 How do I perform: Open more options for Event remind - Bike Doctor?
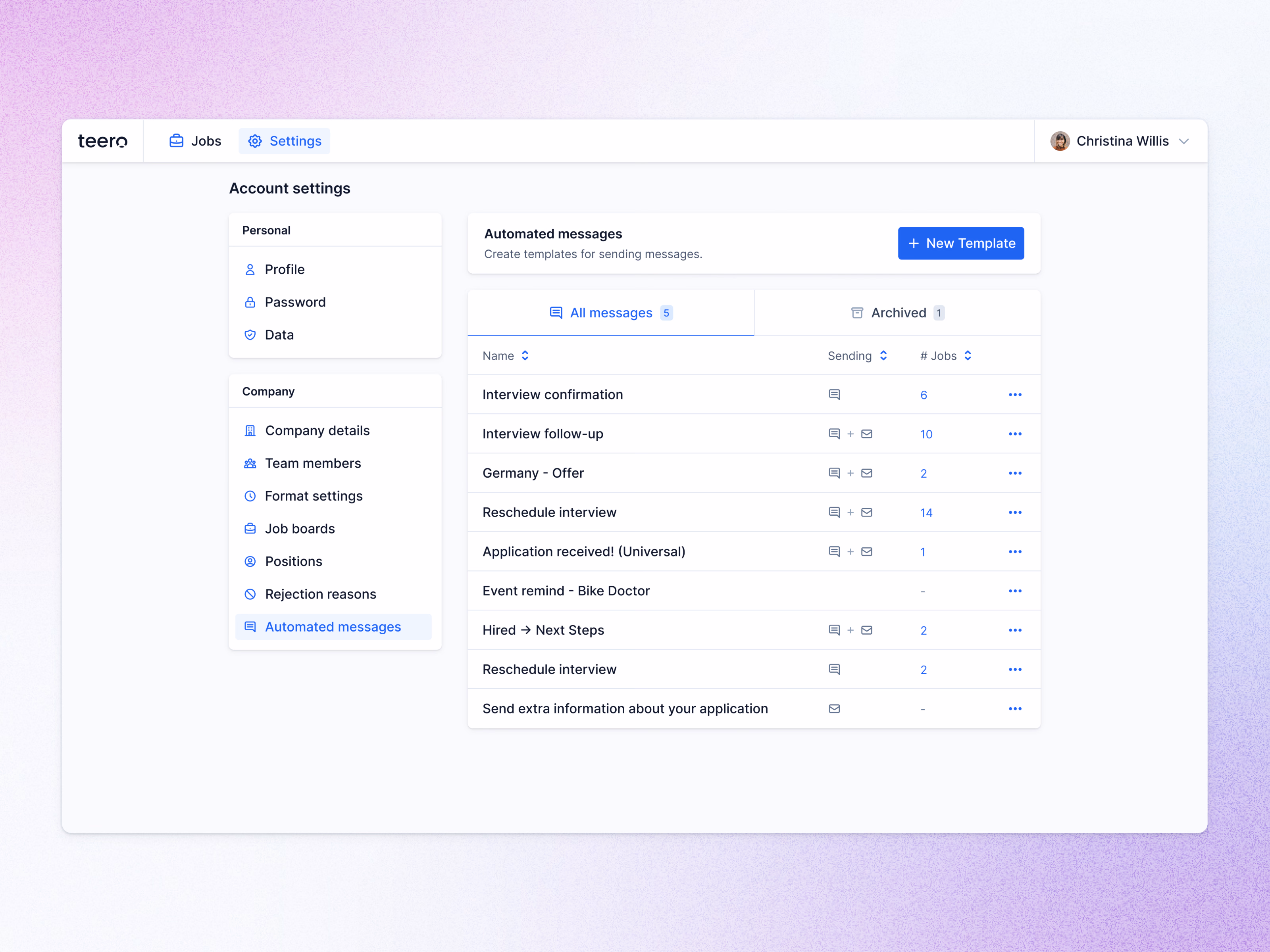coord(1015,591)
